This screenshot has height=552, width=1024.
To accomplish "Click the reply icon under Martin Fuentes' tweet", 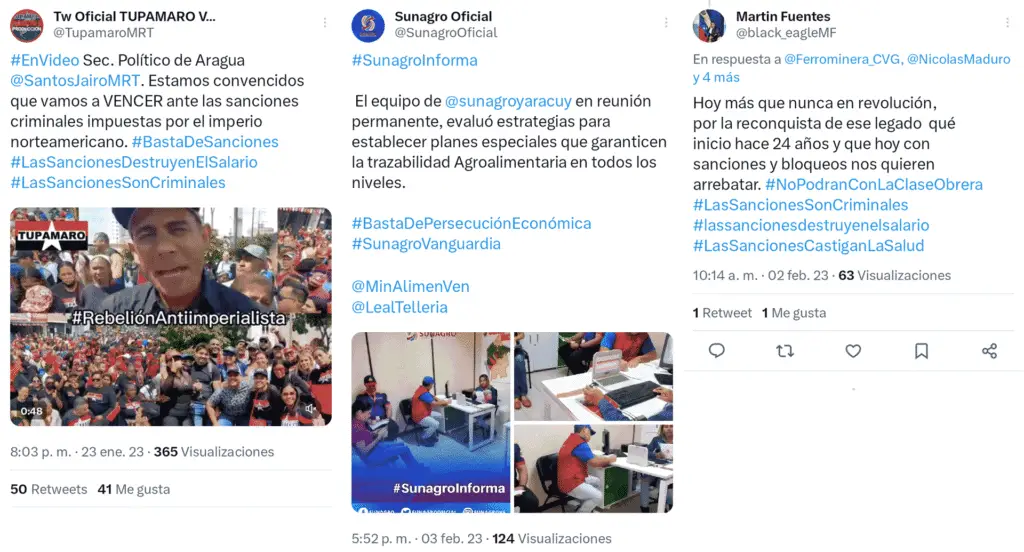I will 716,351.
